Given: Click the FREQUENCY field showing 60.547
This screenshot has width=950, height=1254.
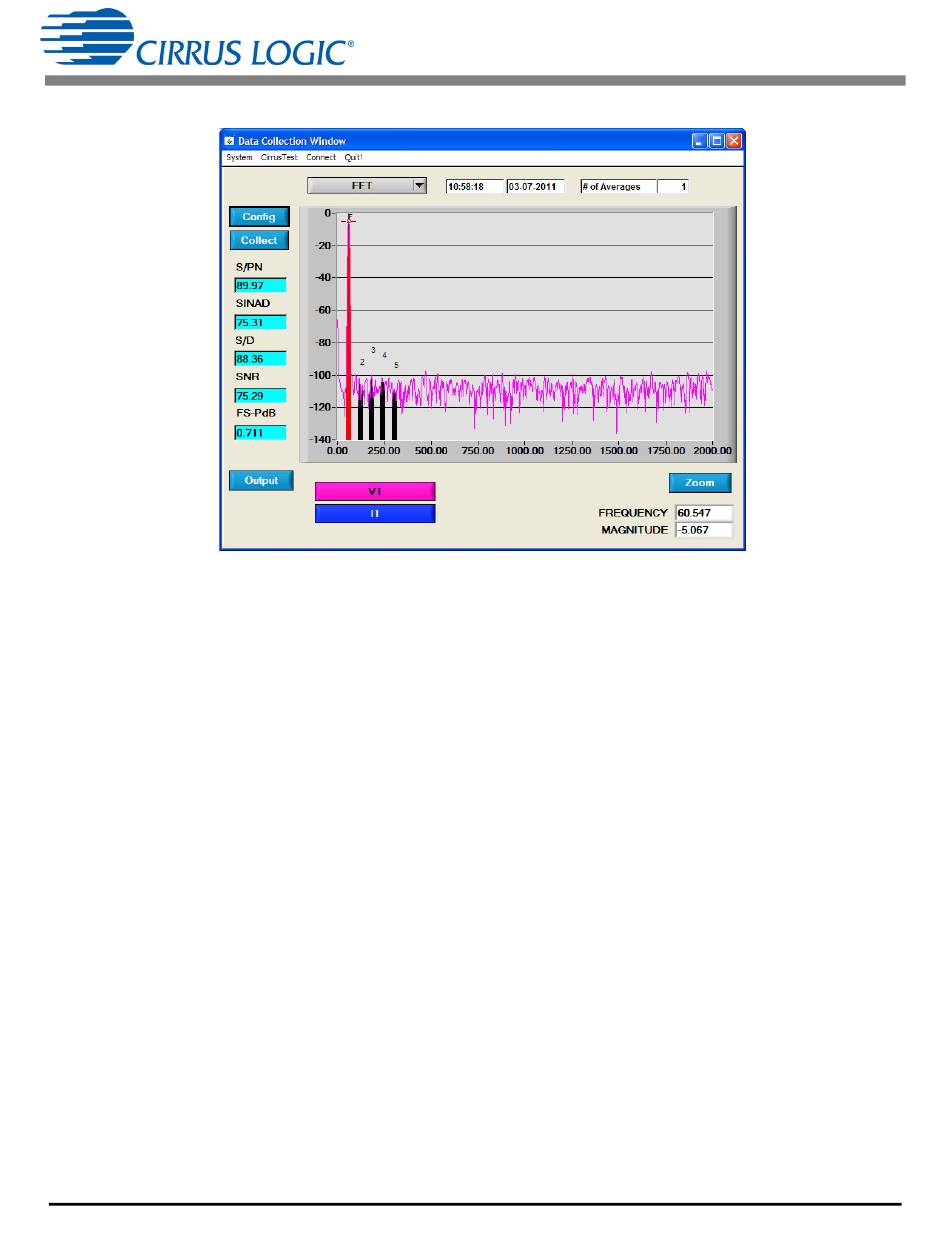Looking at the screenshot, I should point(704,513).
